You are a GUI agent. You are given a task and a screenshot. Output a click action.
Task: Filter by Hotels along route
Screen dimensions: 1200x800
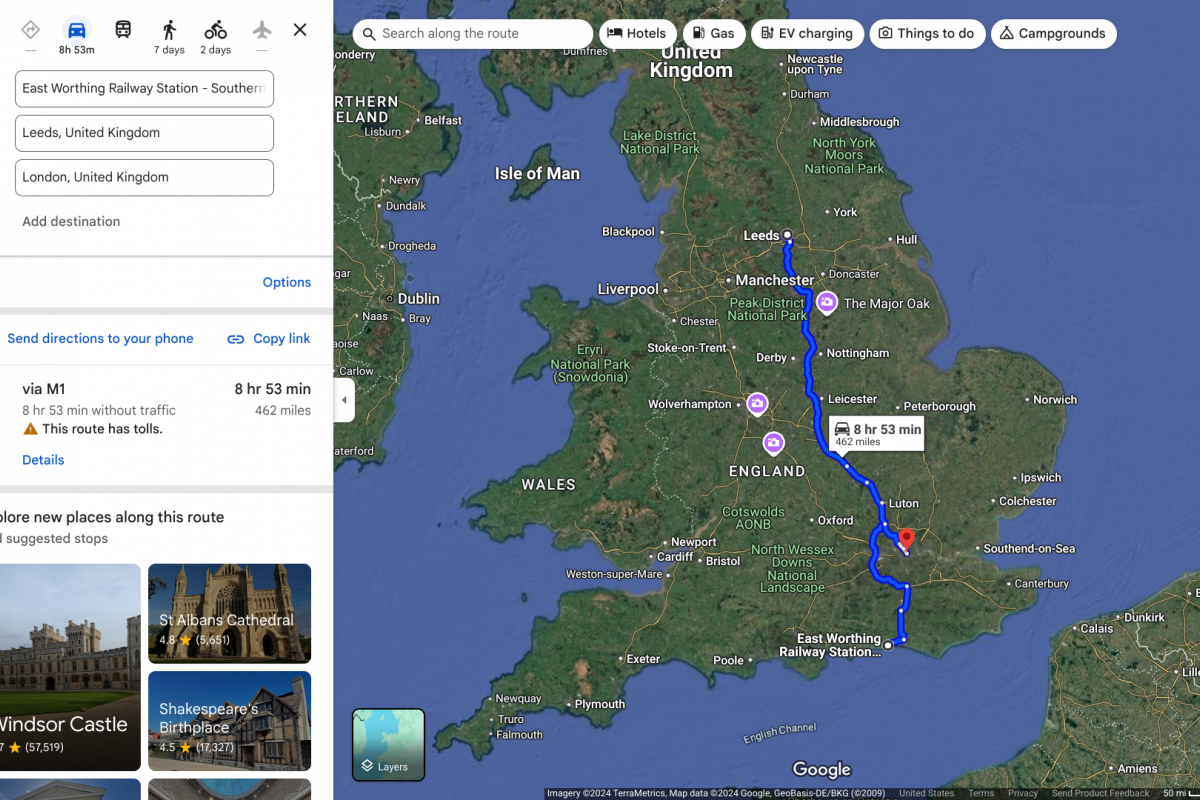(x=637, y=33)
